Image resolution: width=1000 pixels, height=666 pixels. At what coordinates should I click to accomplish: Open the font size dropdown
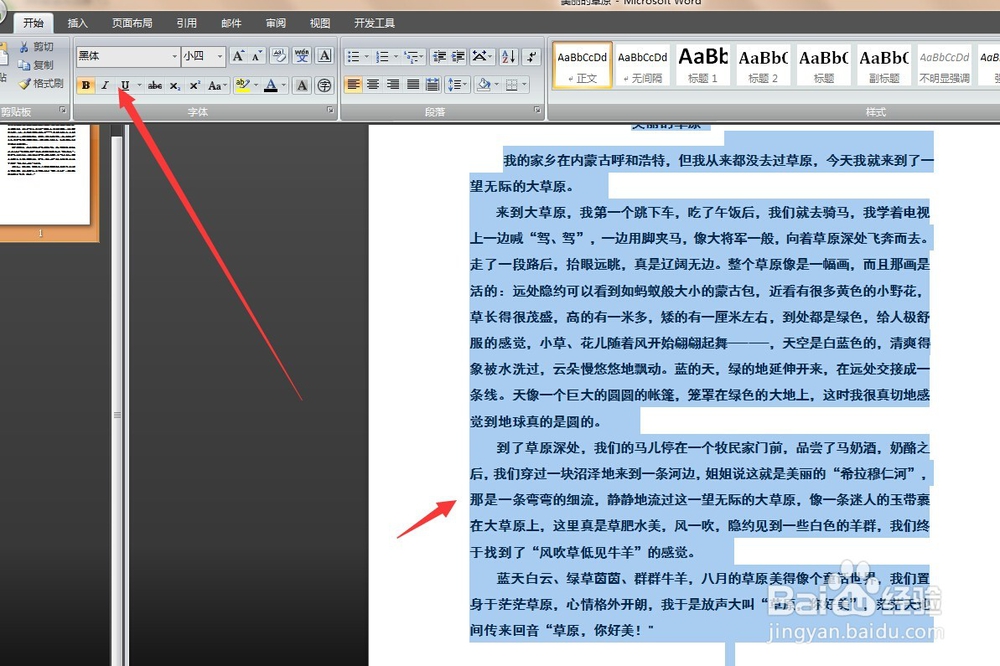point(219,54)
